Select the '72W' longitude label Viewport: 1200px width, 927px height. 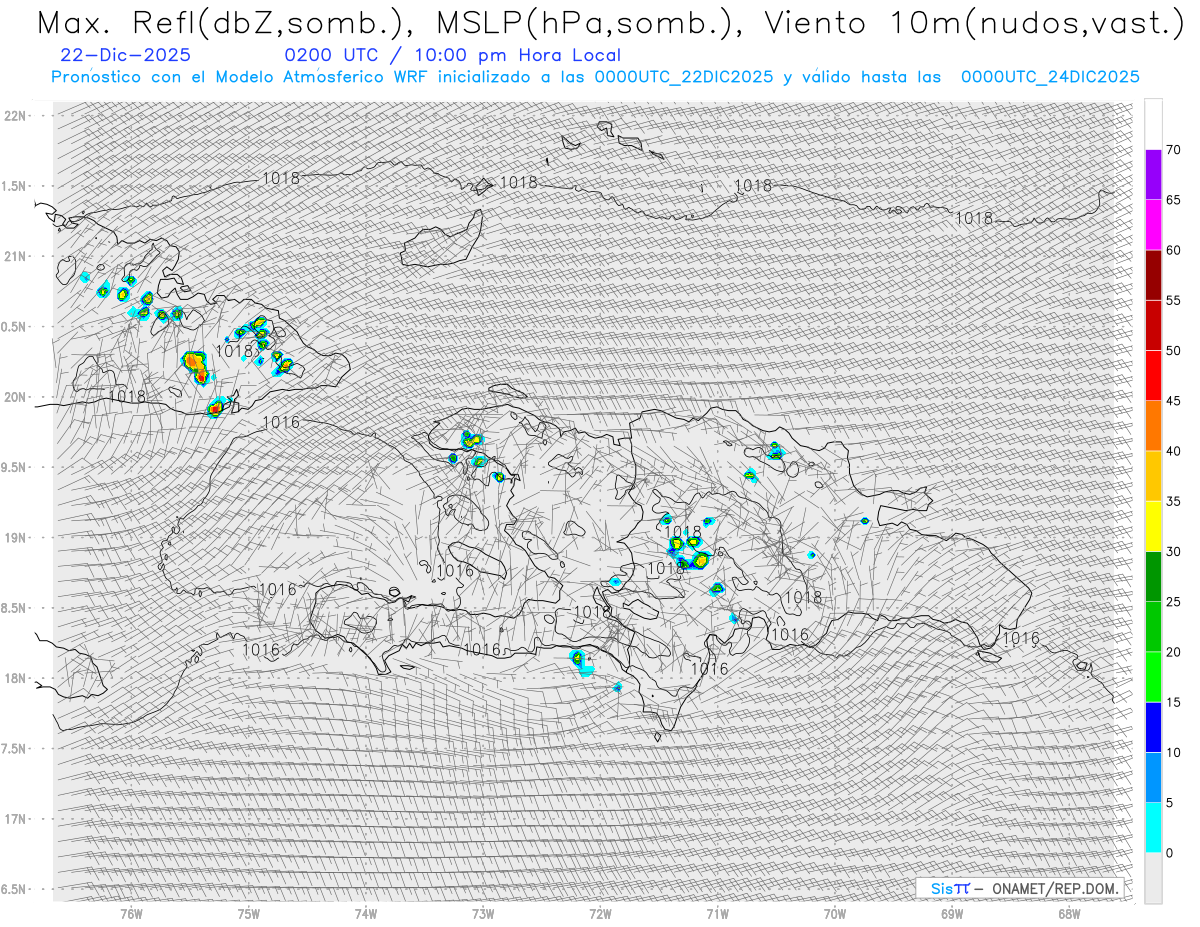click(600, 914)
